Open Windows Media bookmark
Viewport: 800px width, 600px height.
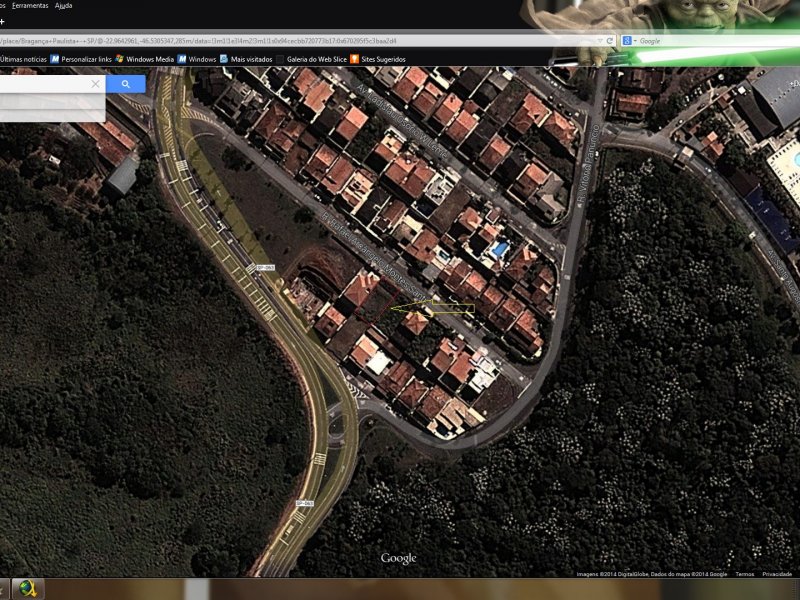tap(145, 59)
